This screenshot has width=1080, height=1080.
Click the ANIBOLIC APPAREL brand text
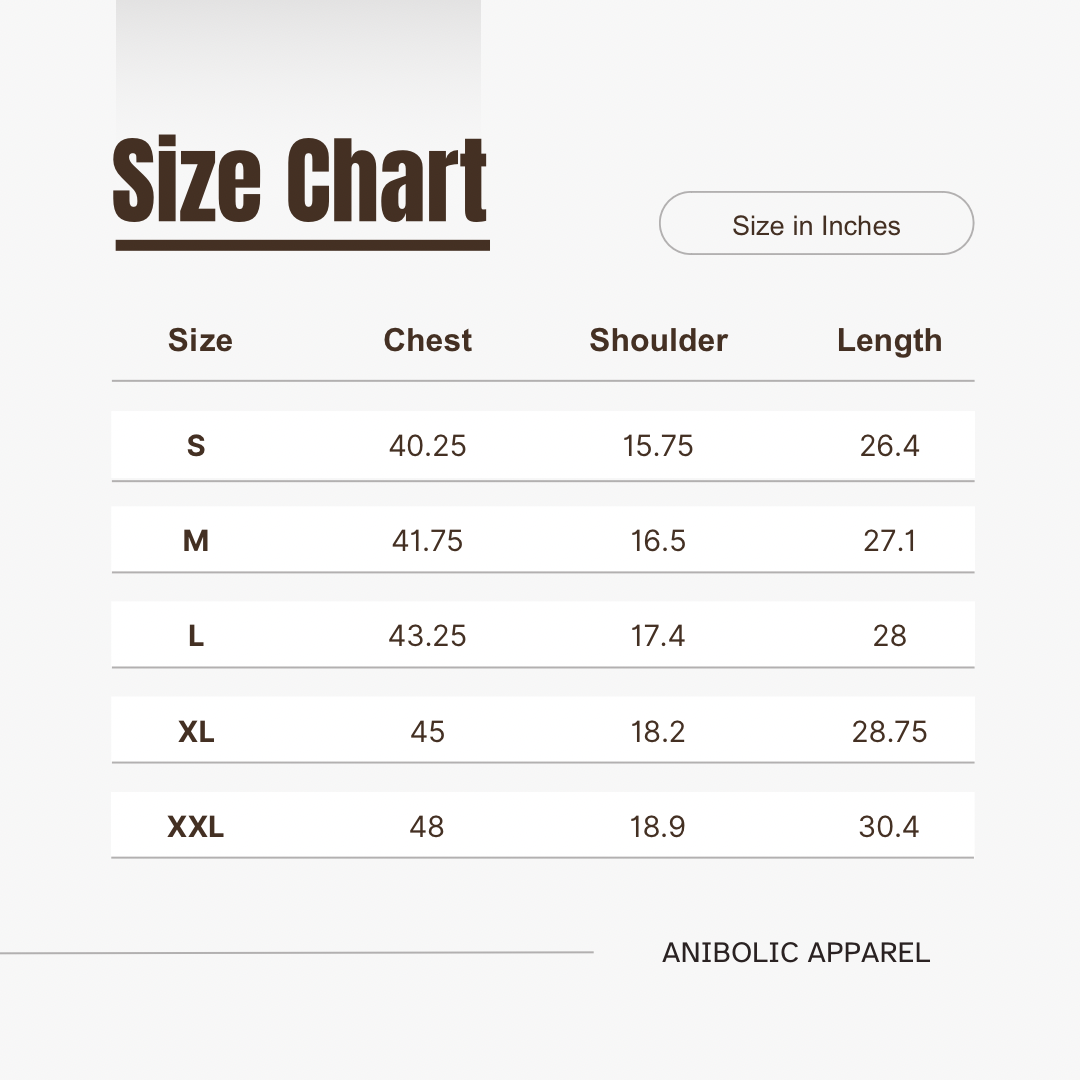(796, 953)
